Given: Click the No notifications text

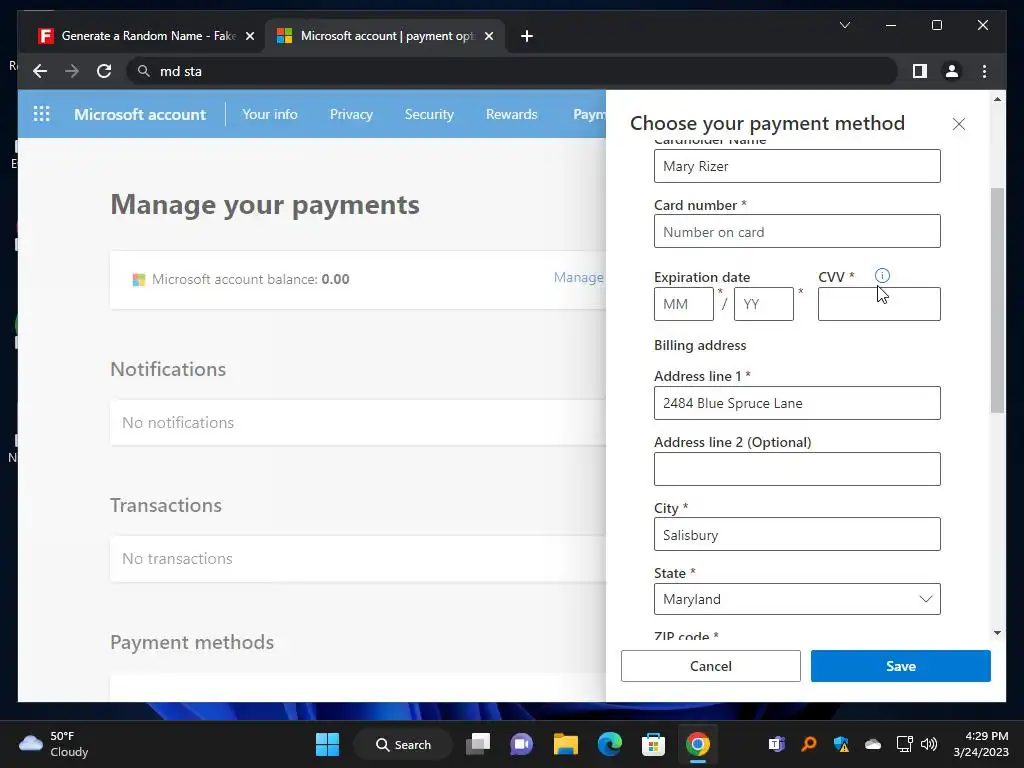Looking at the screenshot, I should click(178, 423).
